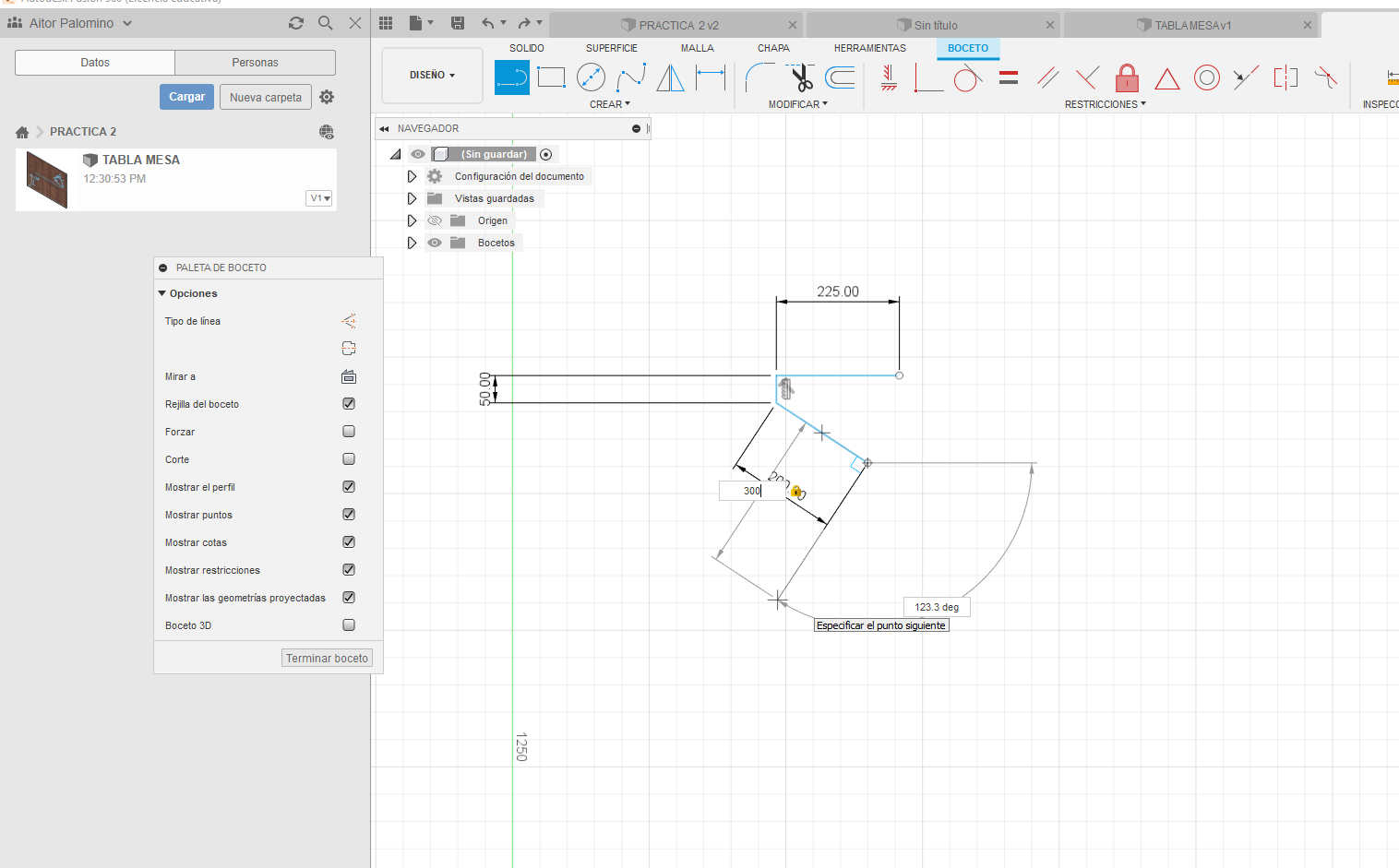Apply the Equal constraint

coord(1009,77)
